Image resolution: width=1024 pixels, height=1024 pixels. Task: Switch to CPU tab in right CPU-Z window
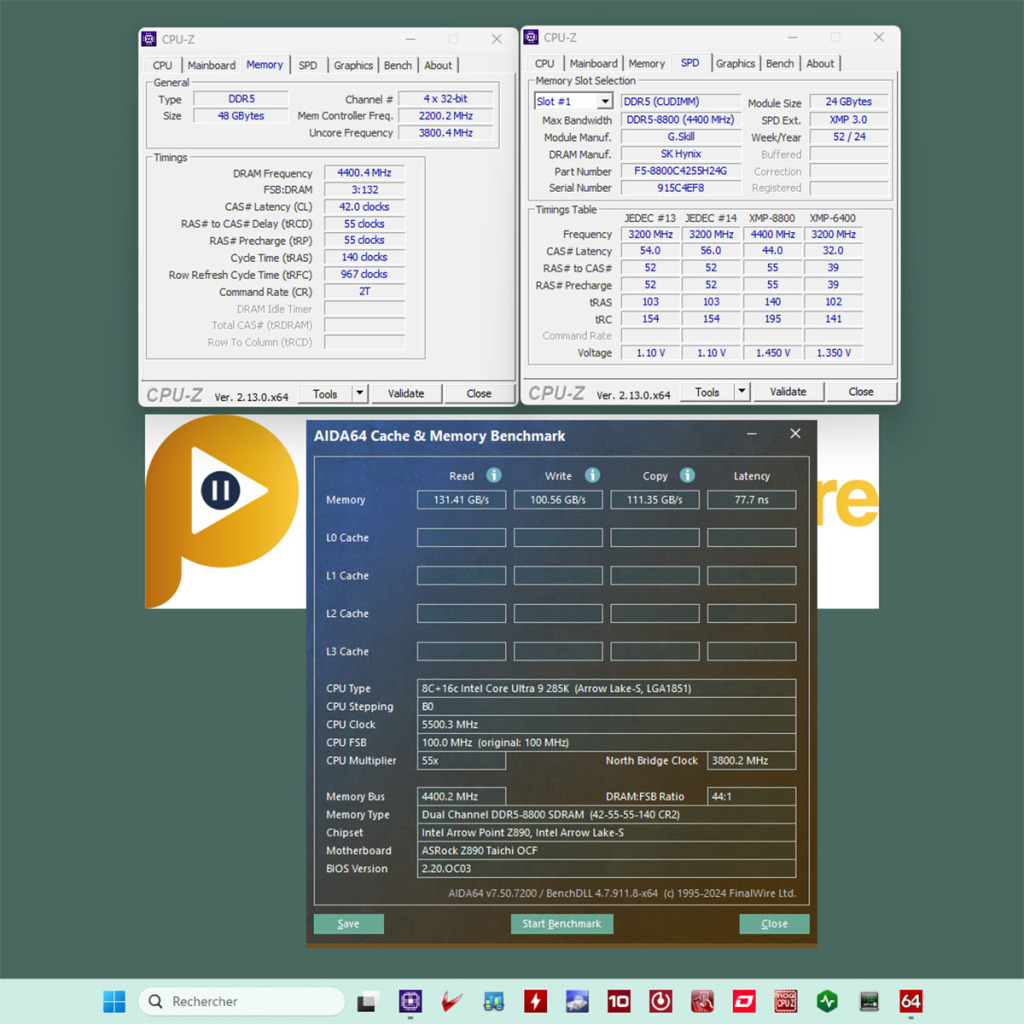pos(545,63)
